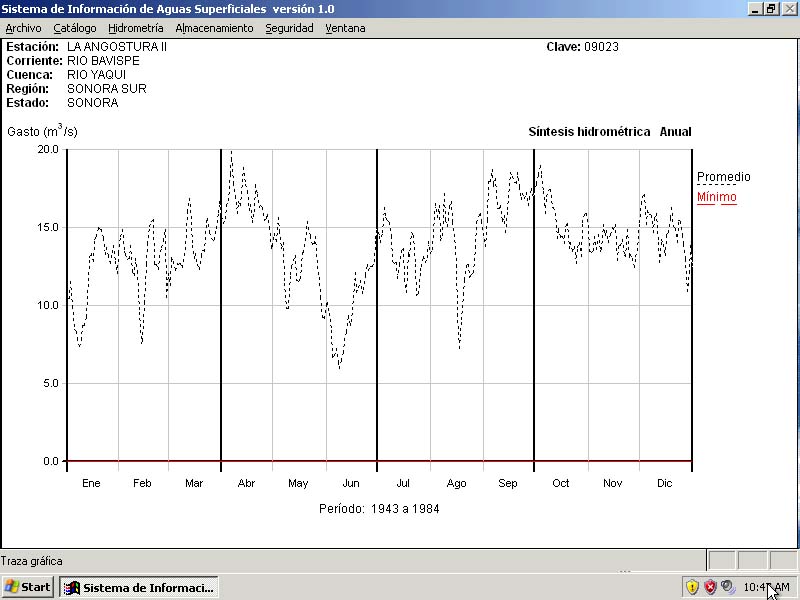
Task: Open the Ventana menu
Action: pyautogui.click(x=345, y=28)
